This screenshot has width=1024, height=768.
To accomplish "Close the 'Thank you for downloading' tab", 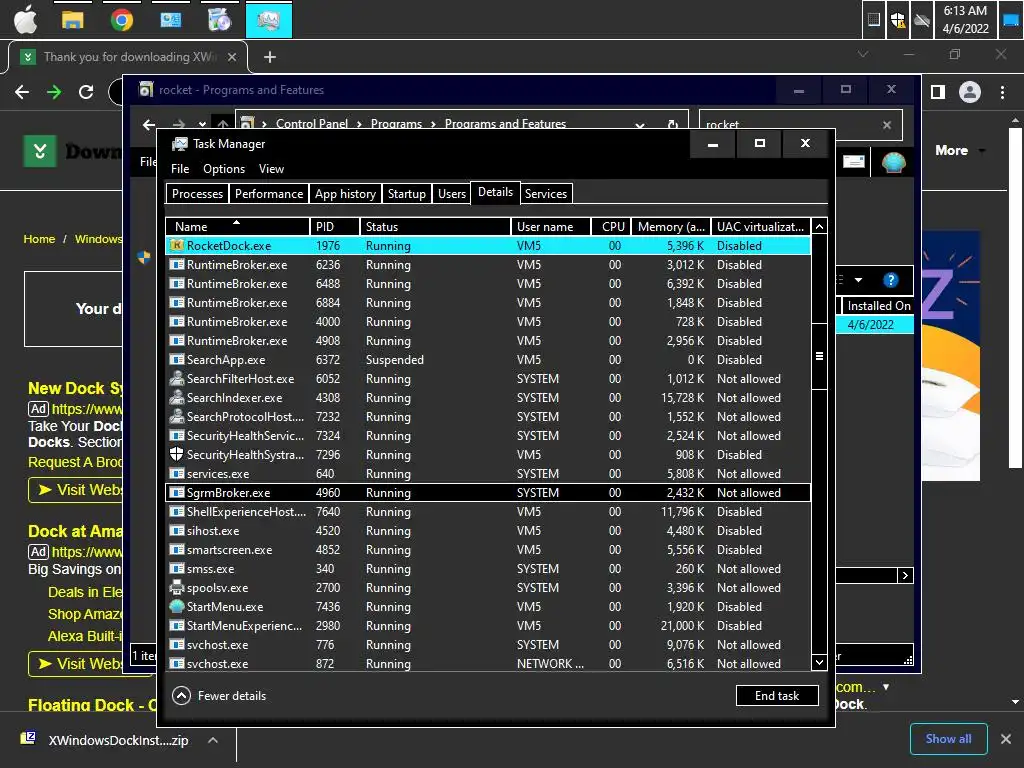I will (x=232, y=57).
